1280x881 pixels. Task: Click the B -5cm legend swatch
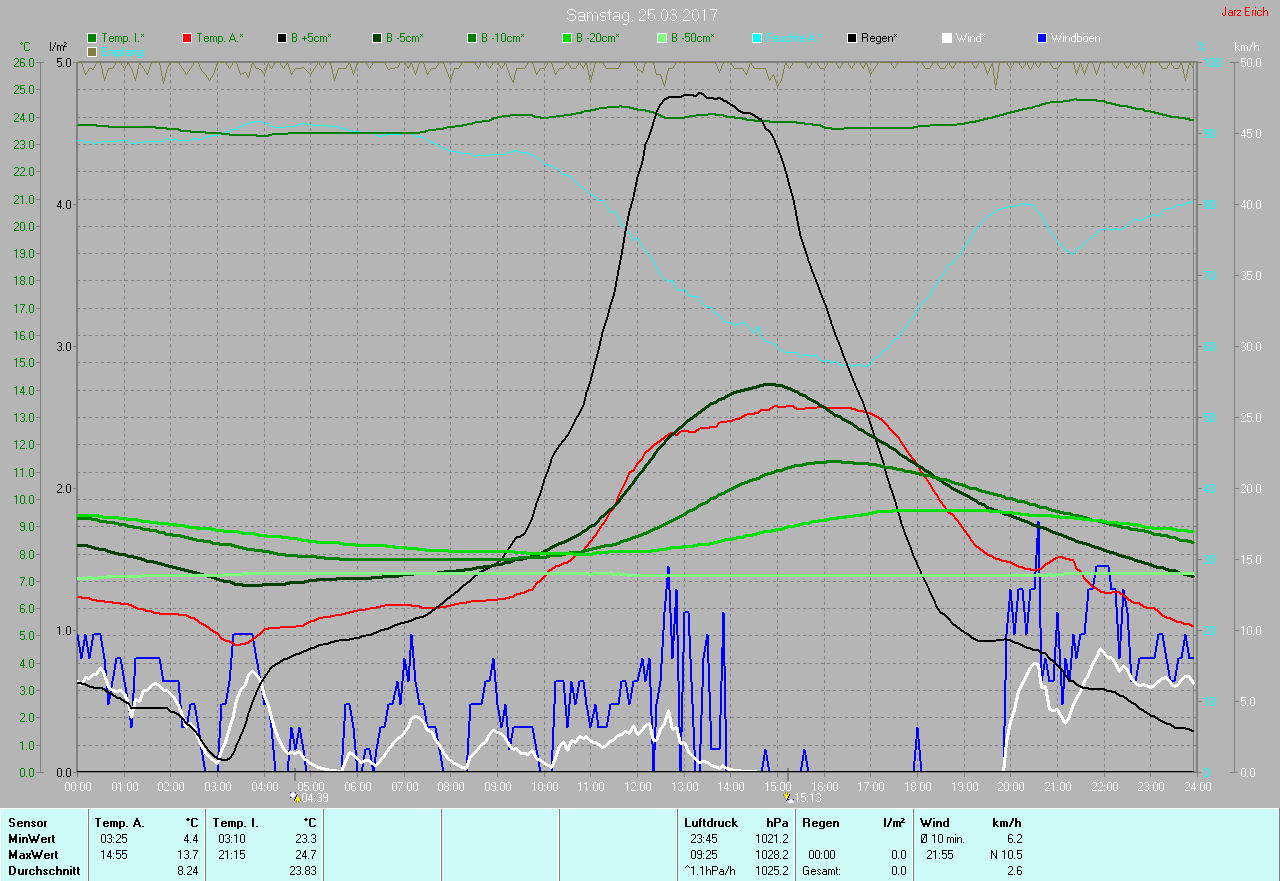click(x=377, y=38)
